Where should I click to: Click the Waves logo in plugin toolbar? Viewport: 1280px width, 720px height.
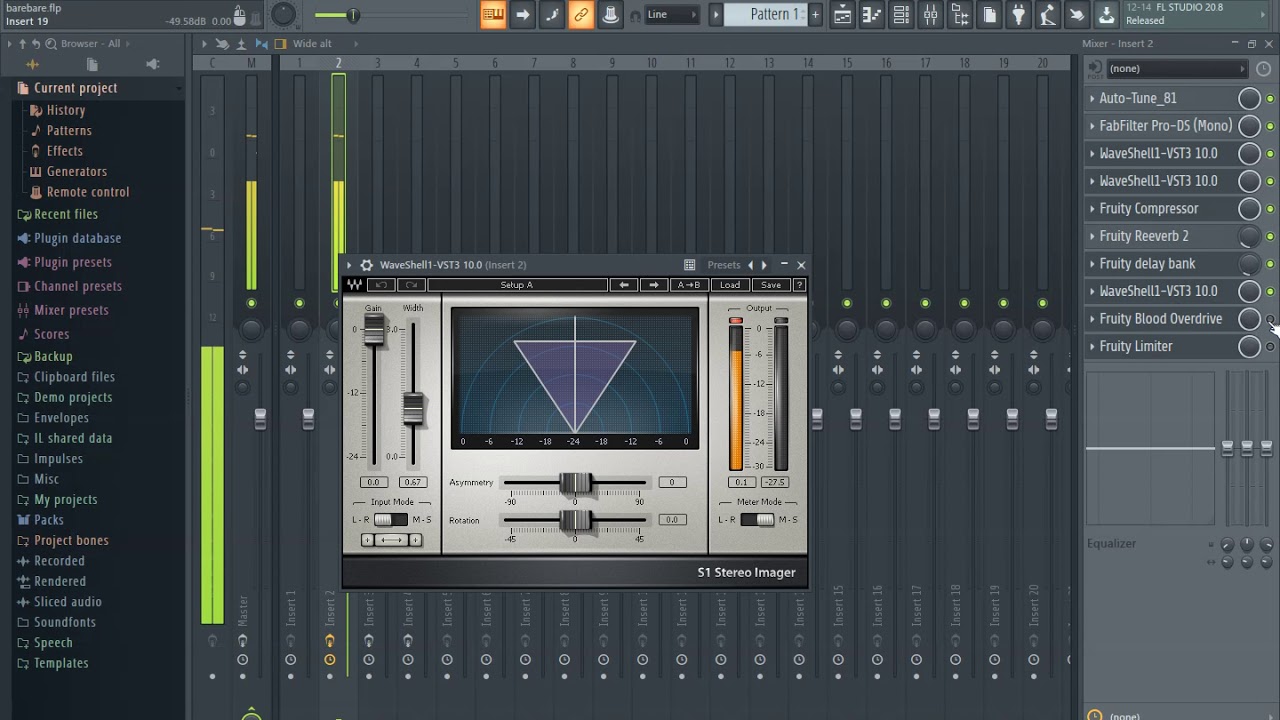pyautogui.click(x=354, y=285)
